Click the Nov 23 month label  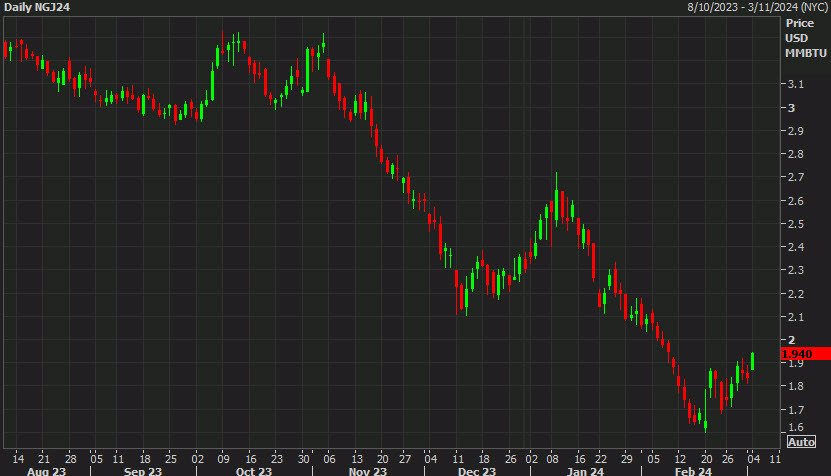click(367, 471)
